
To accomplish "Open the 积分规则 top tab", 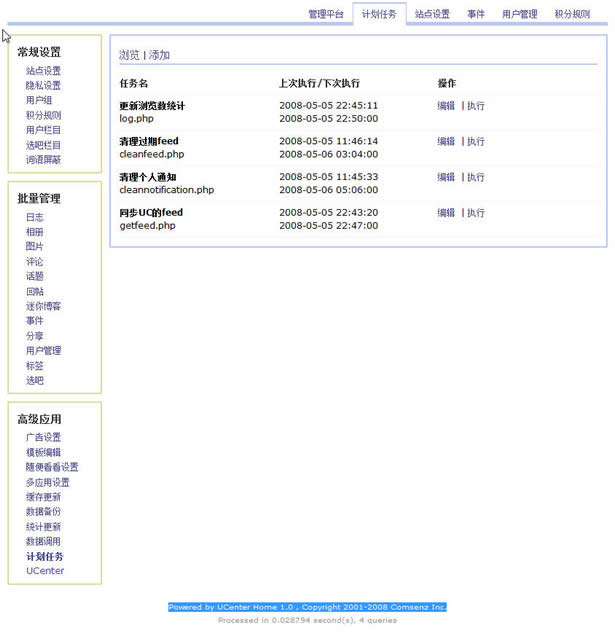I will (x=572, y=14).
